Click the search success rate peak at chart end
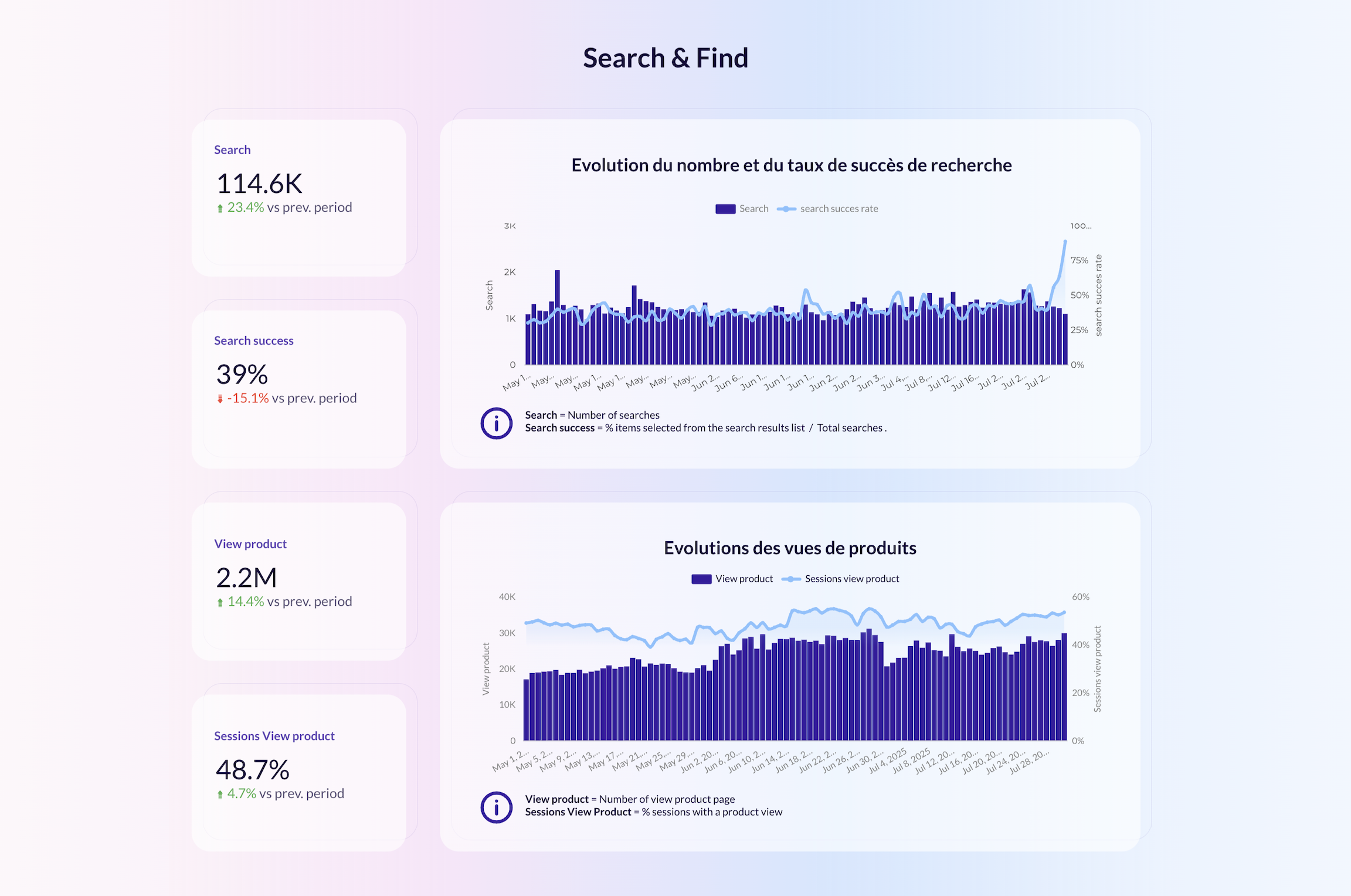The height and width of the screenshot is (896, 1351). [x=1065, y=242]
